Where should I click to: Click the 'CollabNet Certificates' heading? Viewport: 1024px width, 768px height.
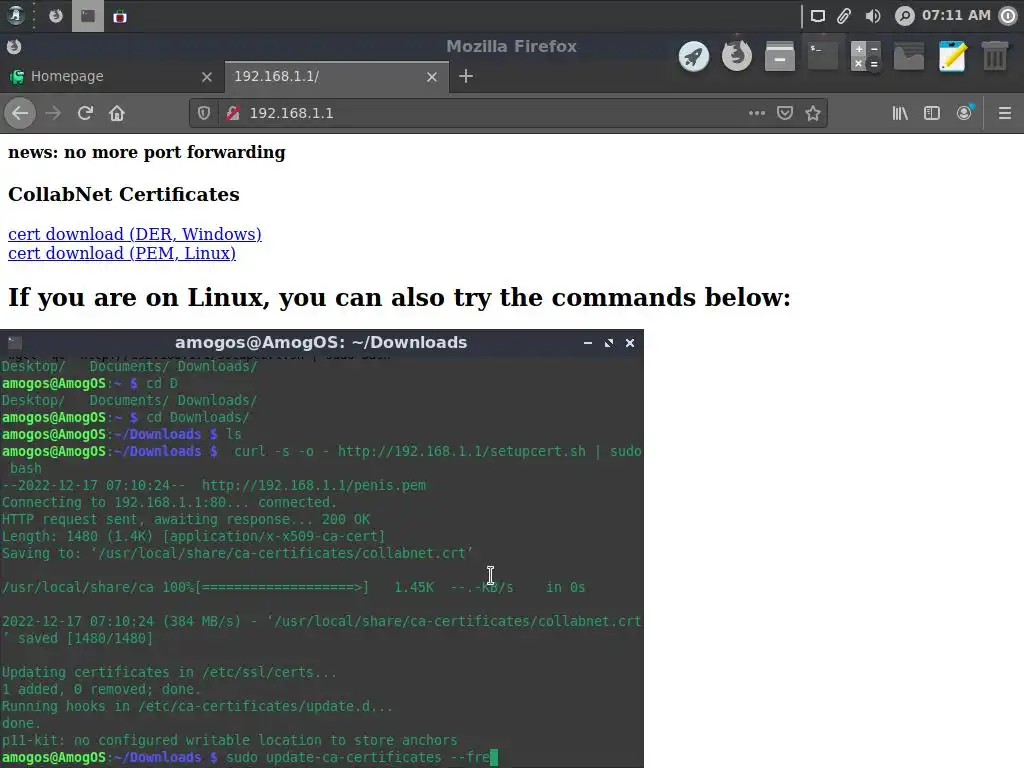pyautogui.click(x=123, y=194)
